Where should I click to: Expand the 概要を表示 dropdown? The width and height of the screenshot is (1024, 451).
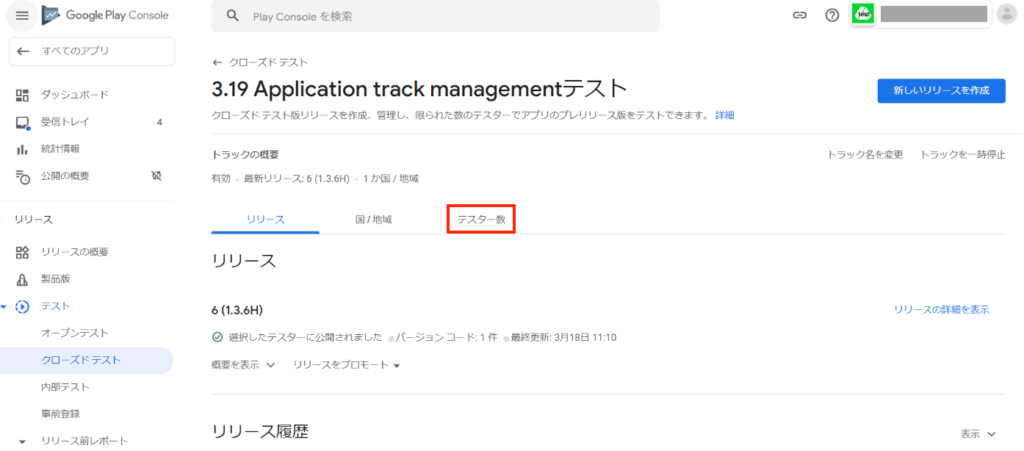[x=243, y=365]
